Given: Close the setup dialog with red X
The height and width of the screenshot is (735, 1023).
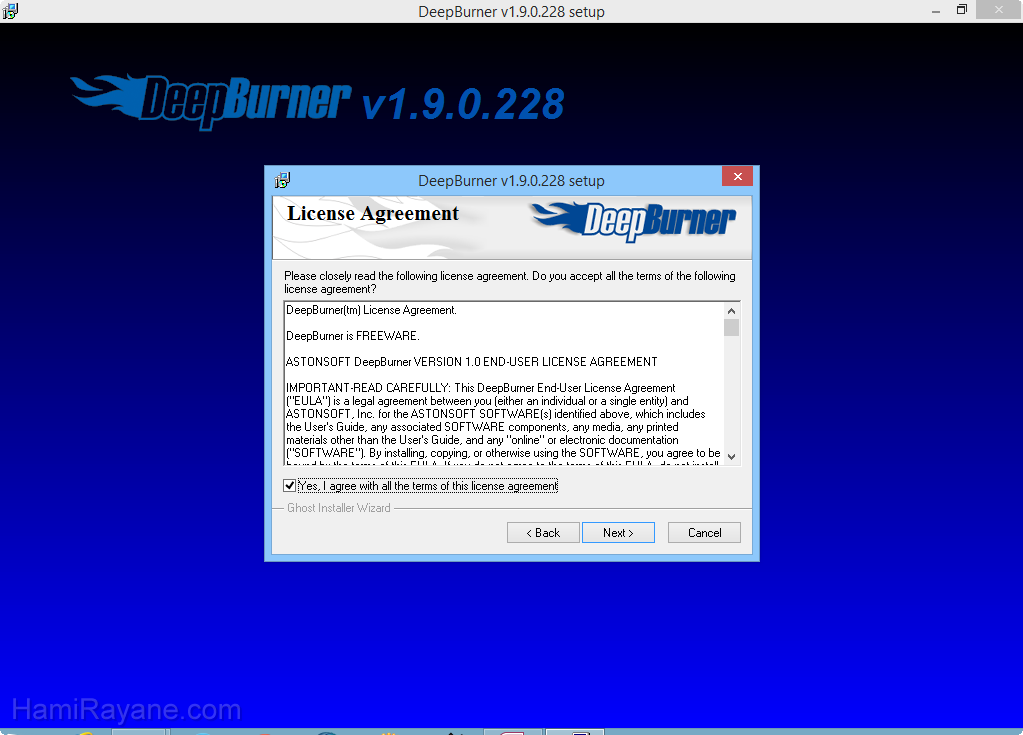Looking at the screenshot, I should [x=737, y=176].
